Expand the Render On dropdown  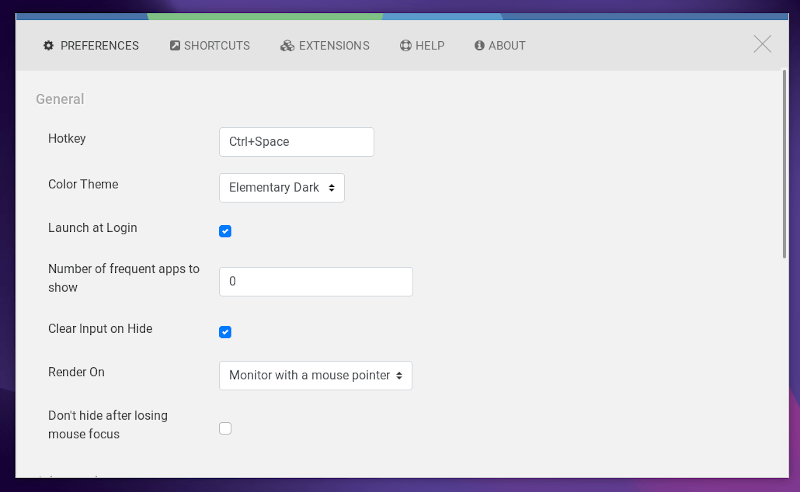(x=316, y=376)
